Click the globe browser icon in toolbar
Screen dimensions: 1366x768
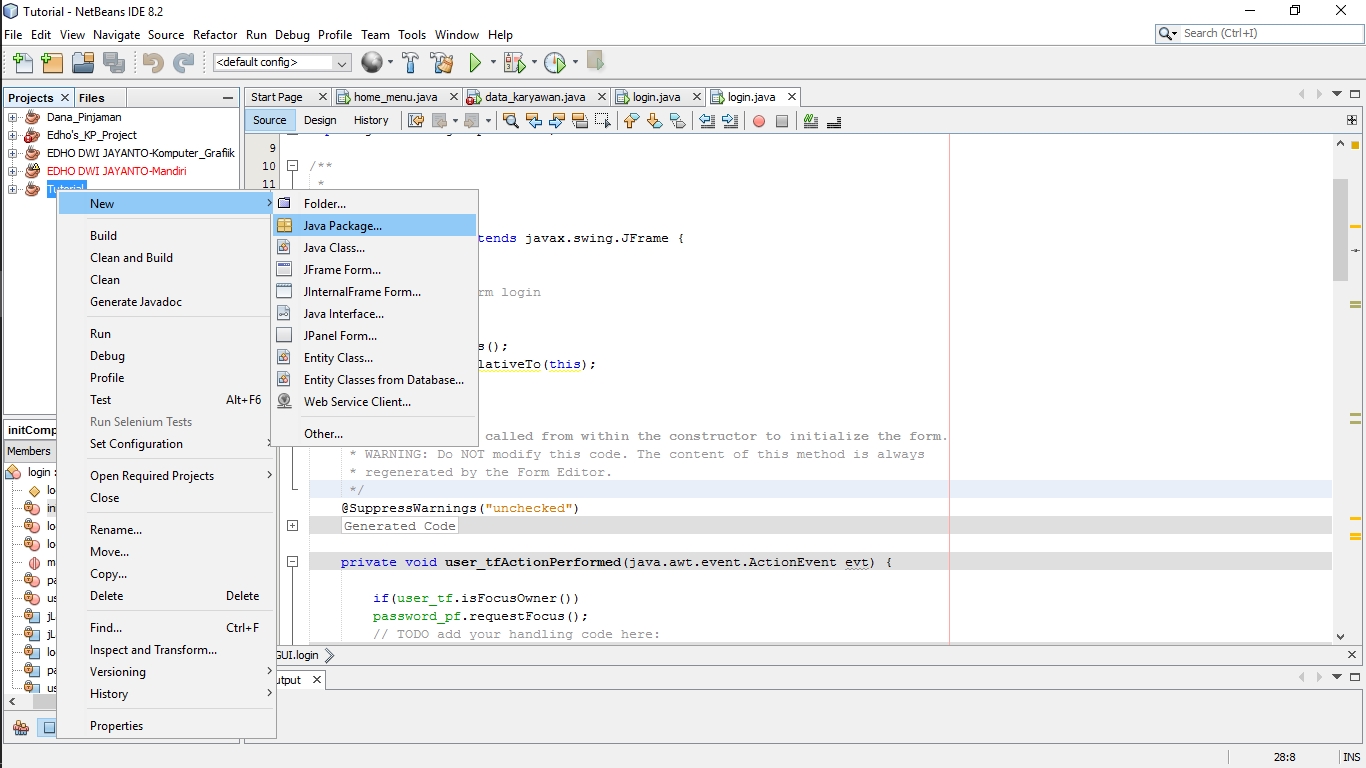371,62
